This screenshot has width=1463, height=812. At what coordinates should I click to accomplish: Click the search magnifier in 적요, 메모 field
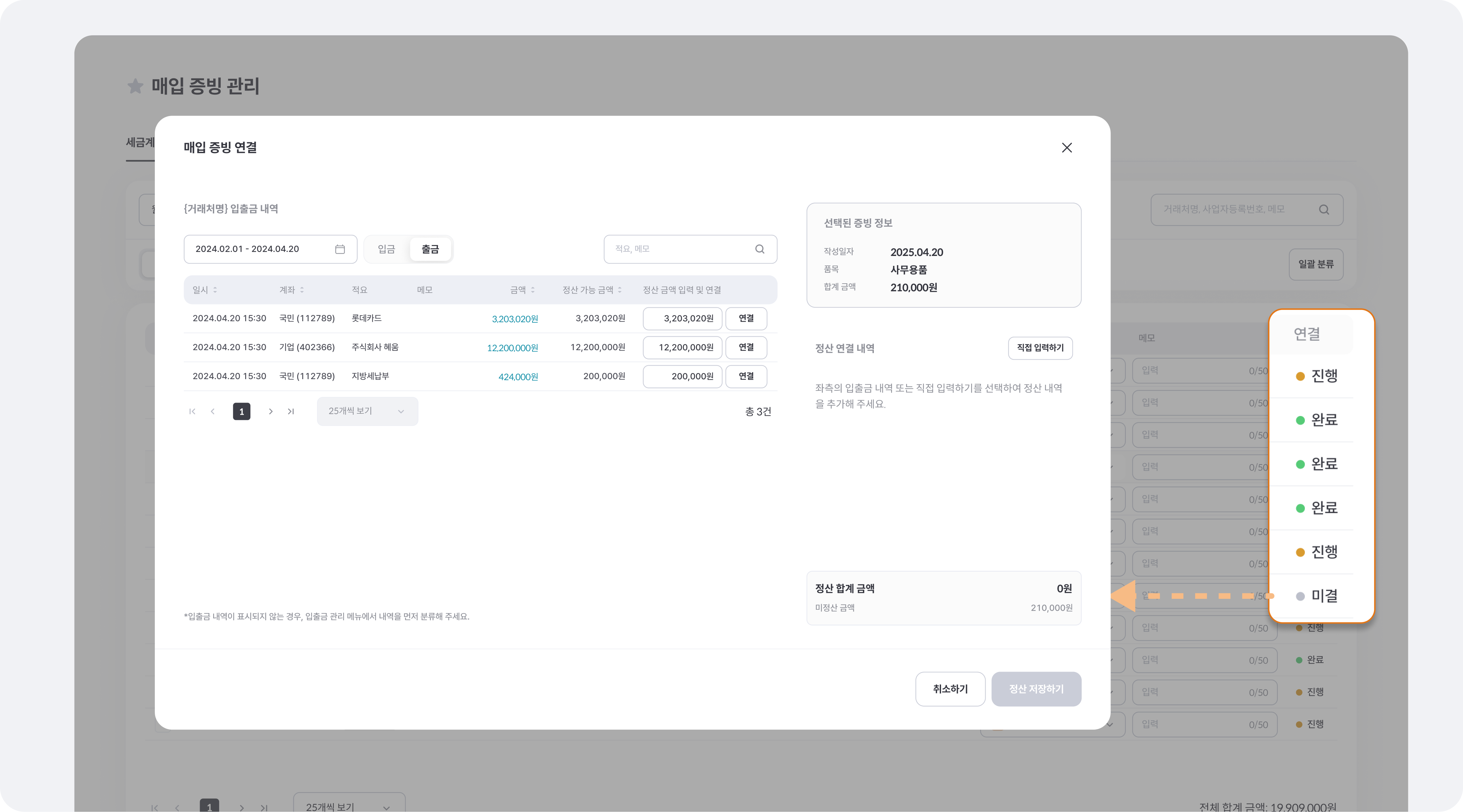[759, 249]
